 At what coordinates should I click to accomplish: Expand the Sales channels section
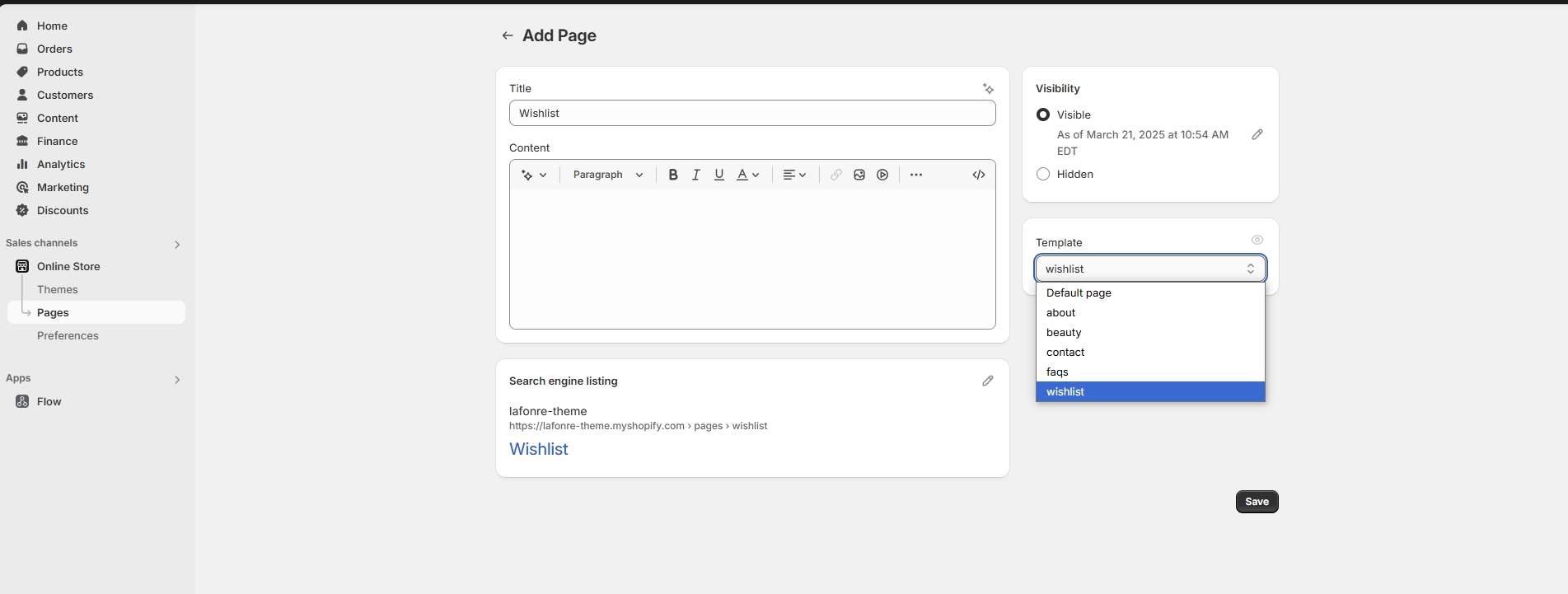(x=176, y=244)
